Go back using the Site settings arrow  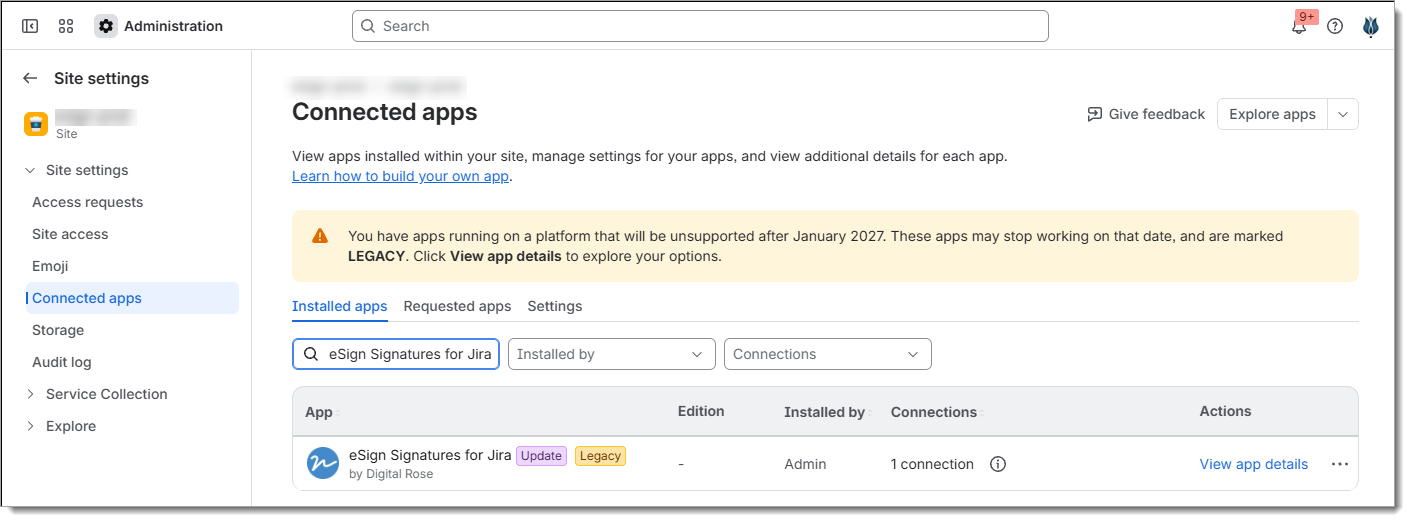pos(30,78)
